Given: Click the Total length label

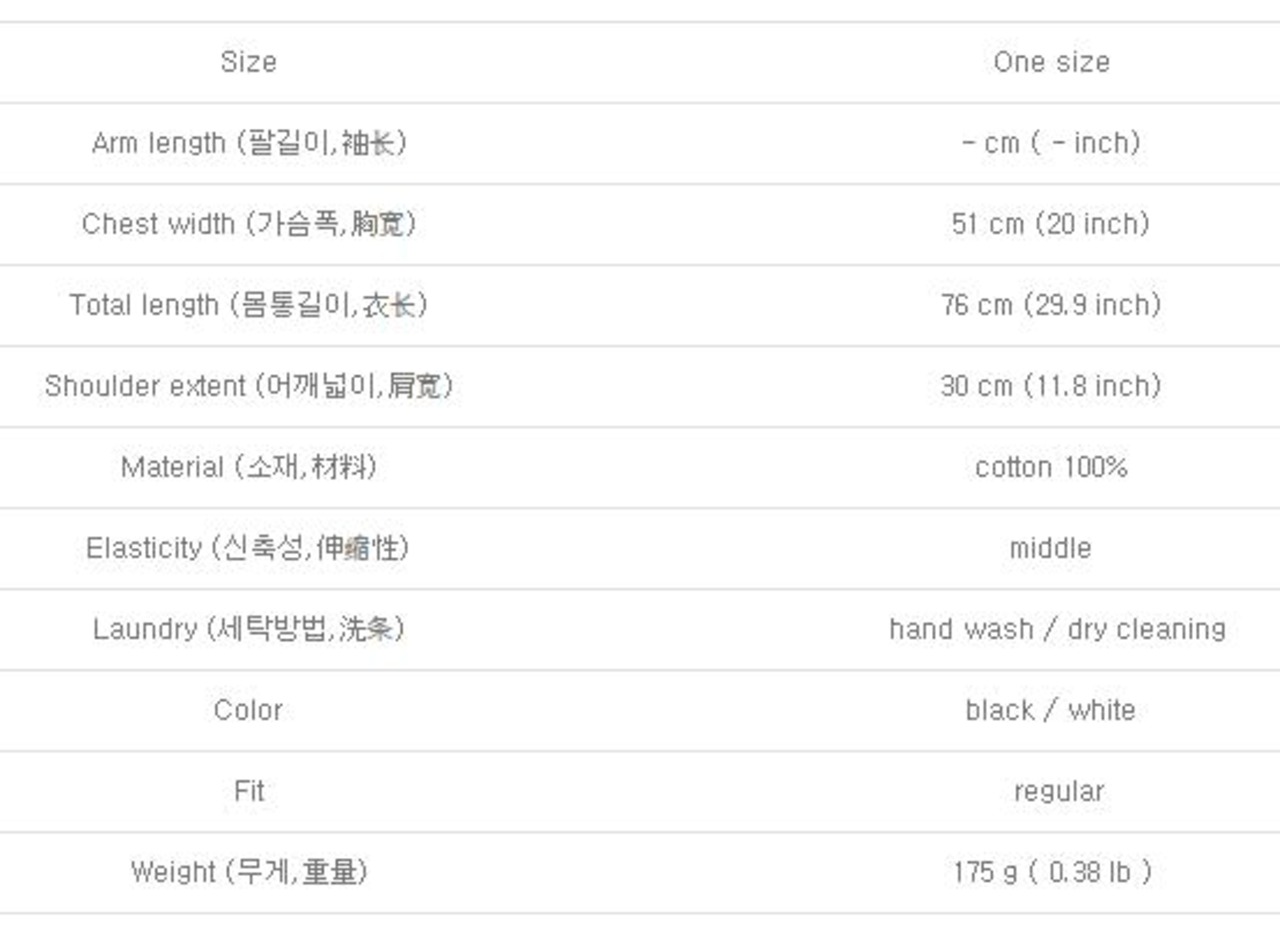Looking at the screenshot, I should click(249, 305).
